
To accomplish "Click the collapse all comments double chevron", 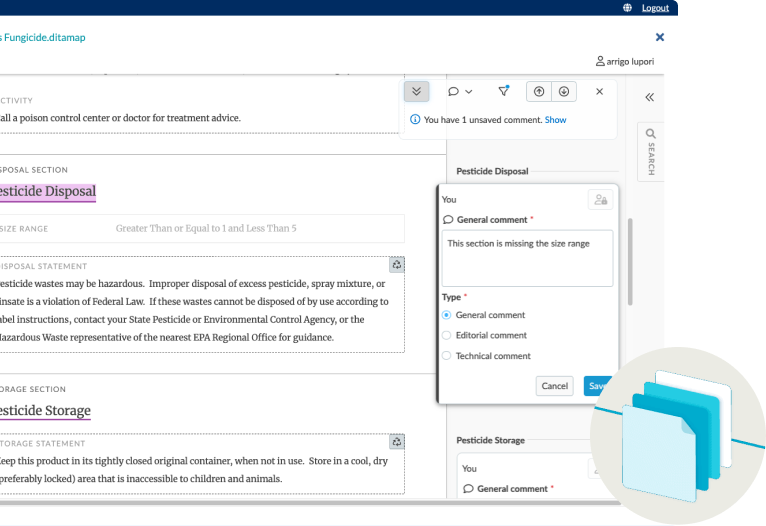I will [416, 91].
